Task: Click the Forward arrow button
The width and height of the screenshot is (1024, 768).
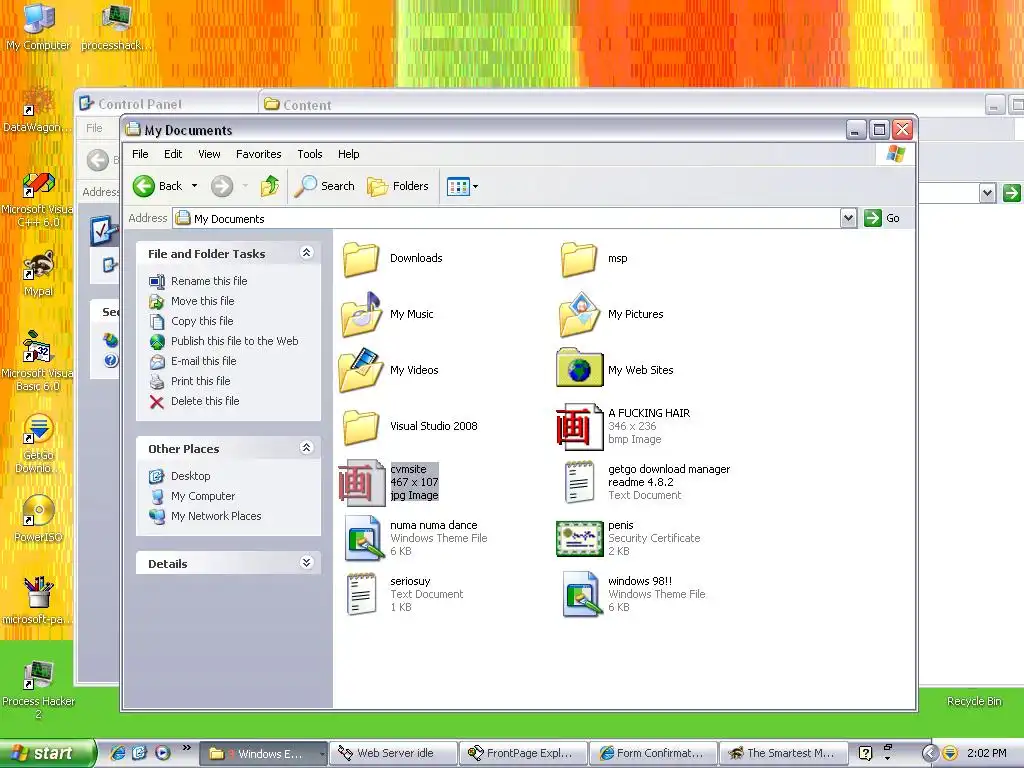Action: coord(222,186)
